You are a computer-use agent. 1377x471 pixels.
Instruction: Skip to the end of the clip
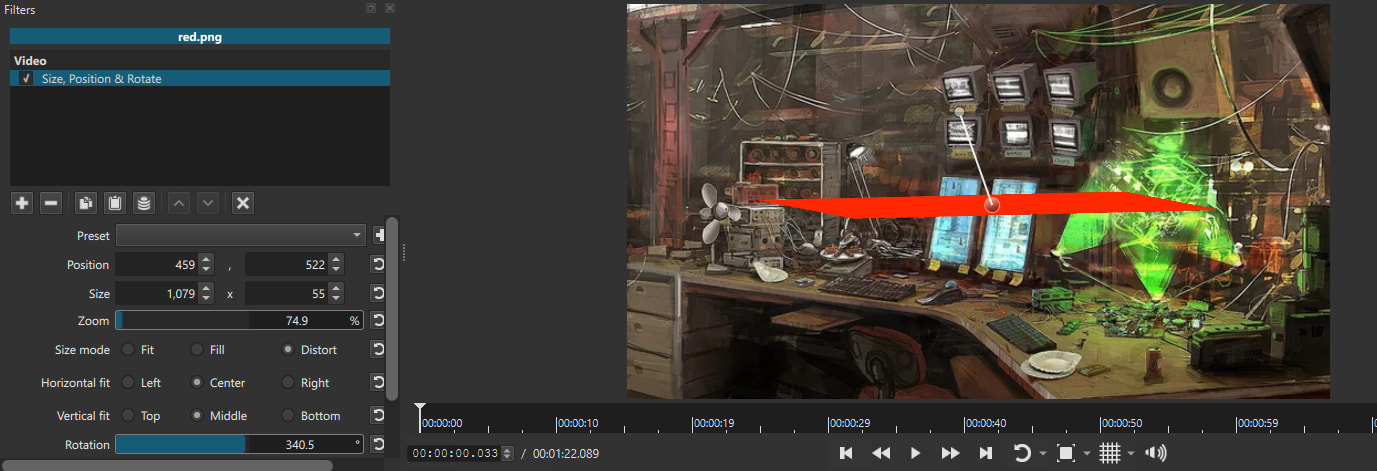pyautogui.click(x=985, y=453)
